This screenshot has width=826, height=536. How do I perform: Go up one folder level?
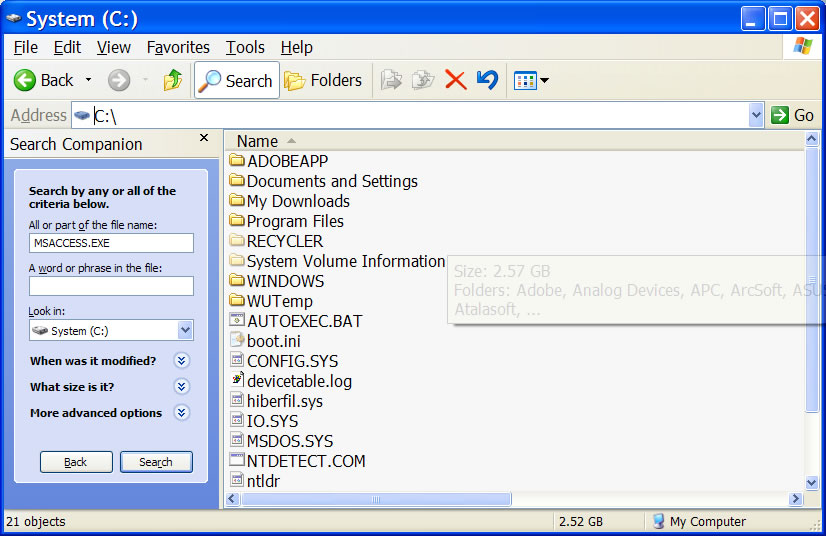click(172, 80)
